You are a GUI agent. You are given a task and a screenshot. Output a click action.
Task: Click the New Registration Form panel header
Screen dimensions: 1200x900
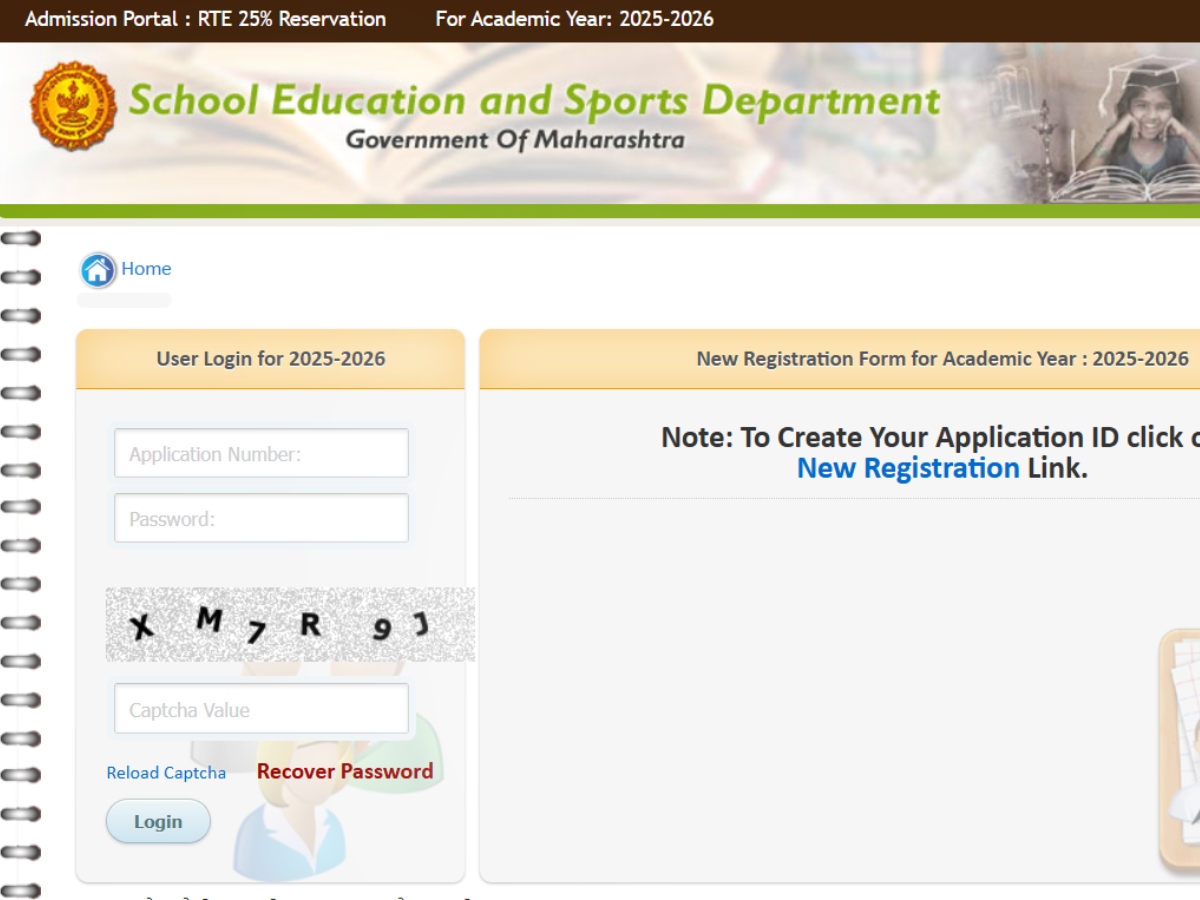[x=942, y=359]
